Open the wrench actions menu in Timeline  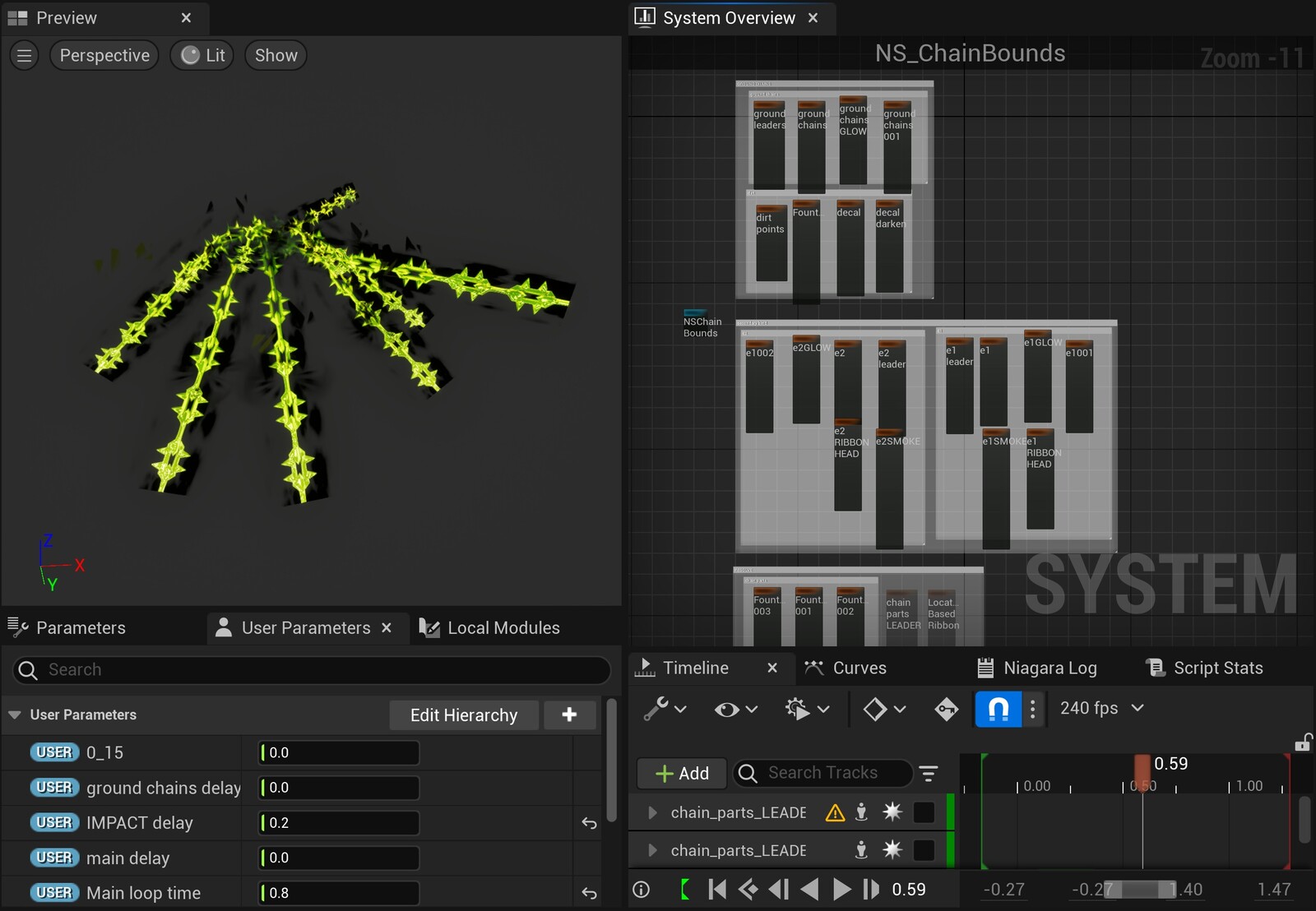click(665, 709)
